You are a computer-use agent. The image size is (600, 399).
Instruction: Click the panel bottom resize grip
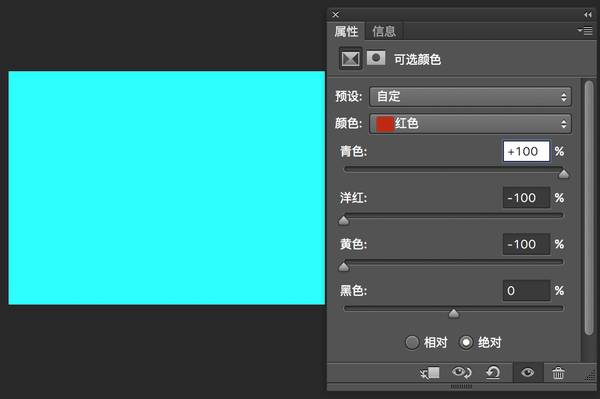[x=461, y=387]
